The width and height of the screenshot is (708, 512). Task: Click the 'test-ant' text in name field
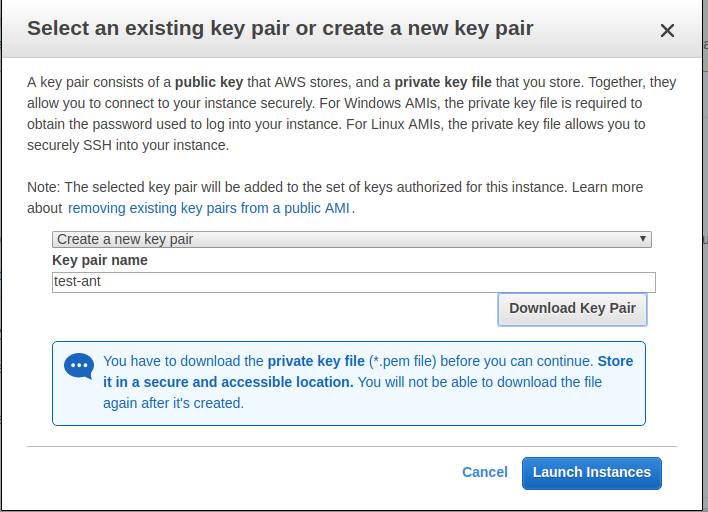click(77, 281)
